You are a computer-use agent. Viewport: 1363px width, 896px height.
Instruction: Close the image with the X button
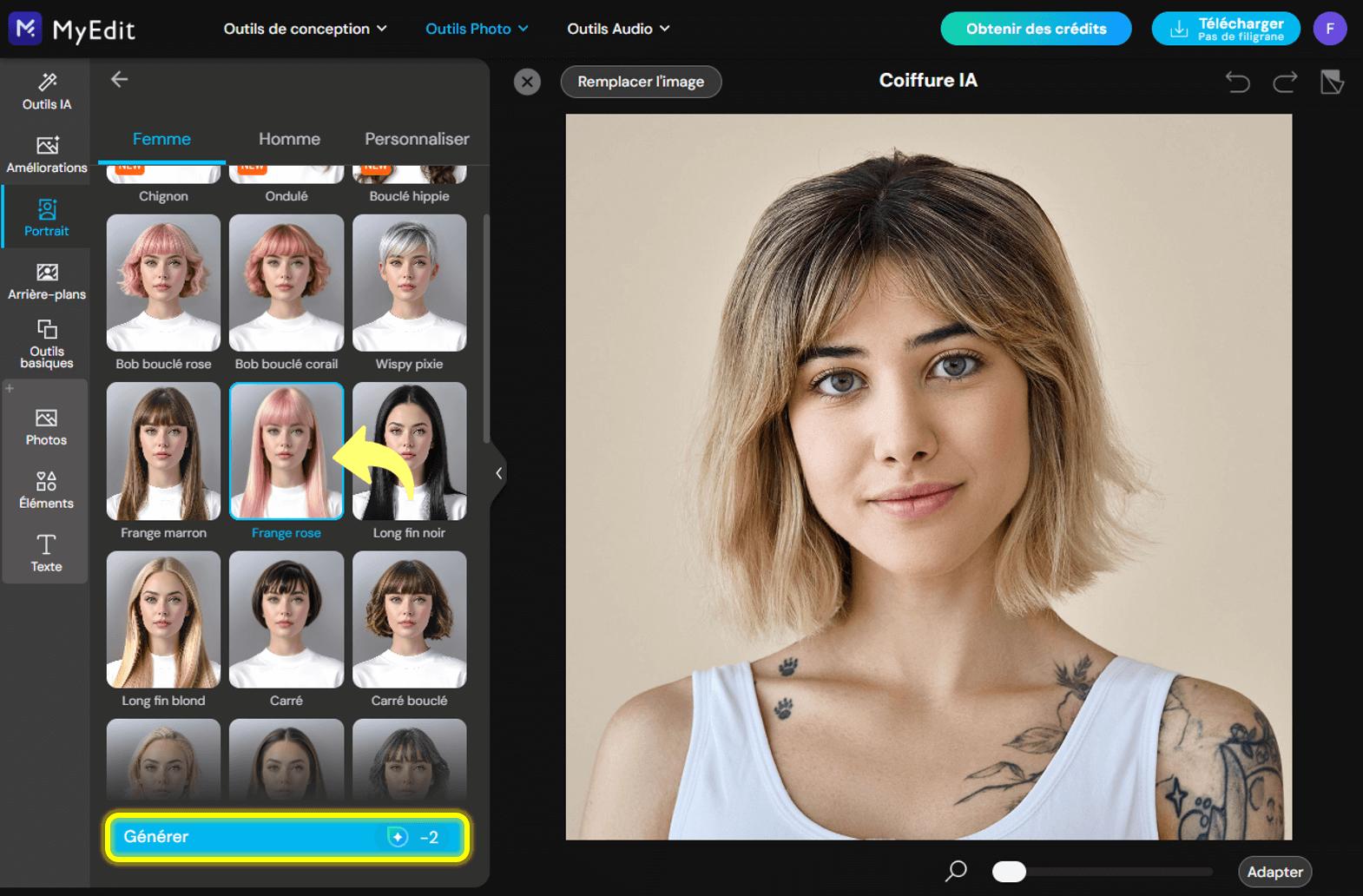pos(527,82)
